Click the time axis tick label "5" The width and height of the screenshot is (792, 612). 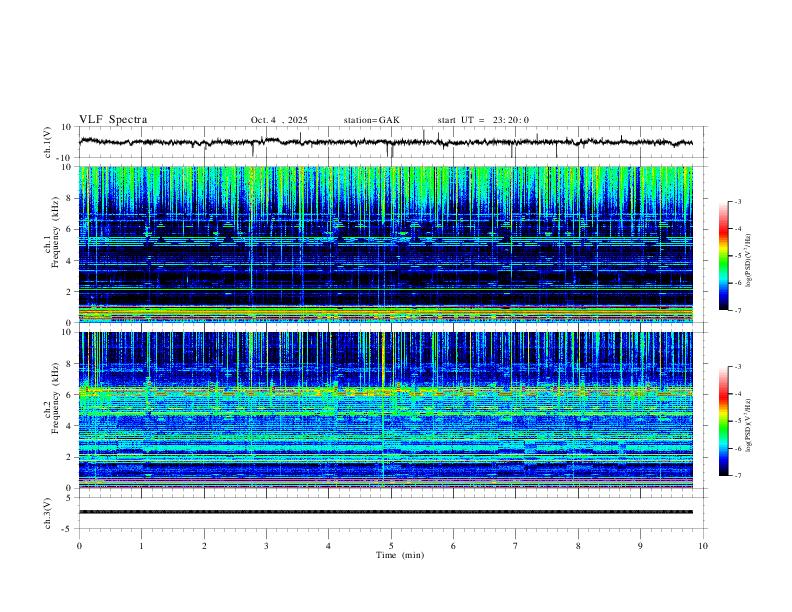coord(391,546)
